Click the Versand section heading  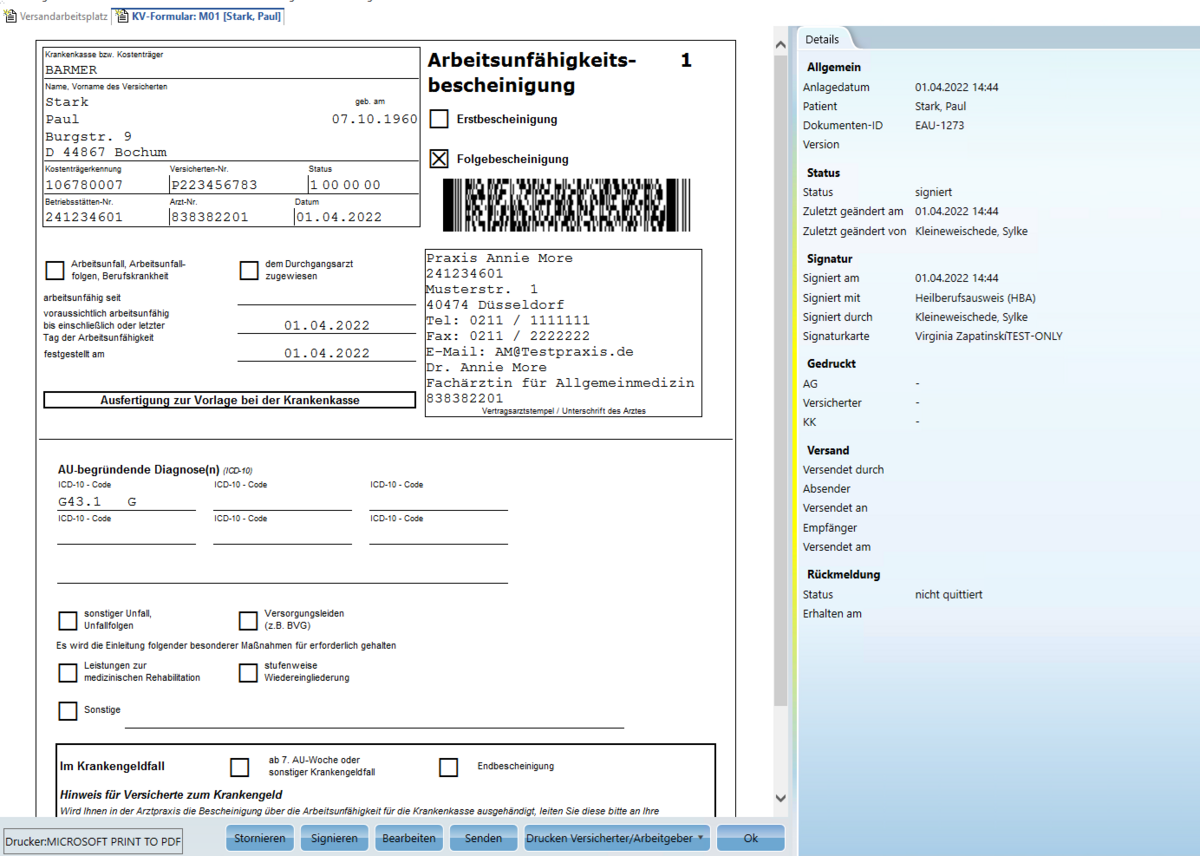coord(828,450)
